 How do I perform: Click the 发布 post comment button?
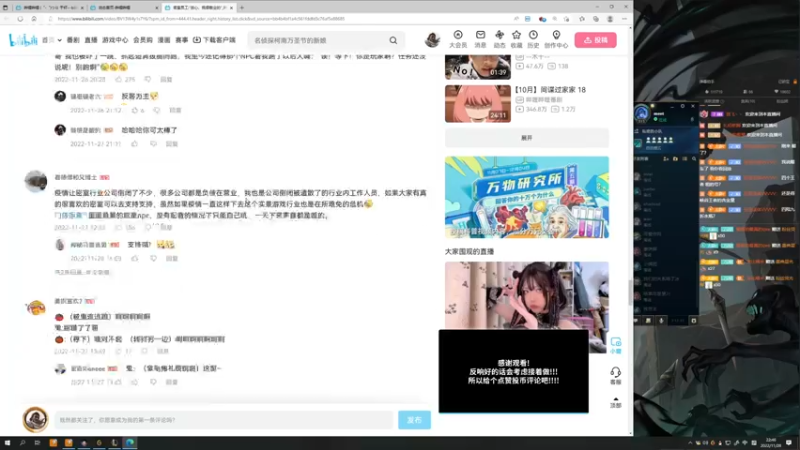point(414,420)
